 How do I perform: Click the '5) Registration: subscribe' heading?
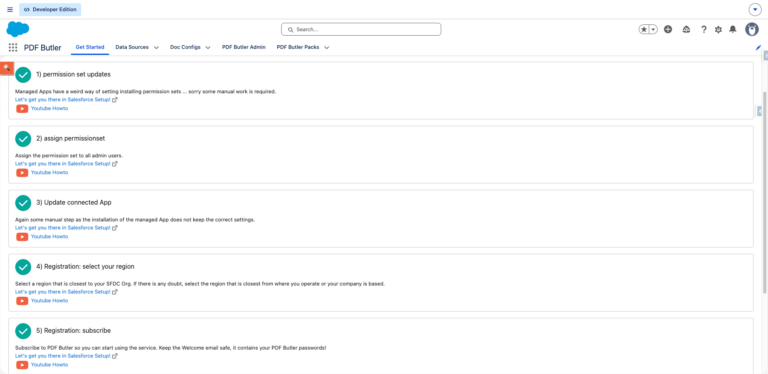tap(73, 331)
